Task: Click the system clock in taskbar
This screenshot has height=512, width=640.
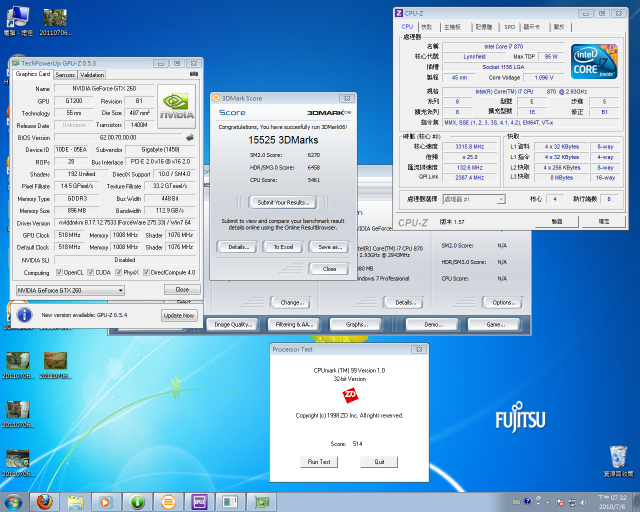Action: click(x=612, y=502)
